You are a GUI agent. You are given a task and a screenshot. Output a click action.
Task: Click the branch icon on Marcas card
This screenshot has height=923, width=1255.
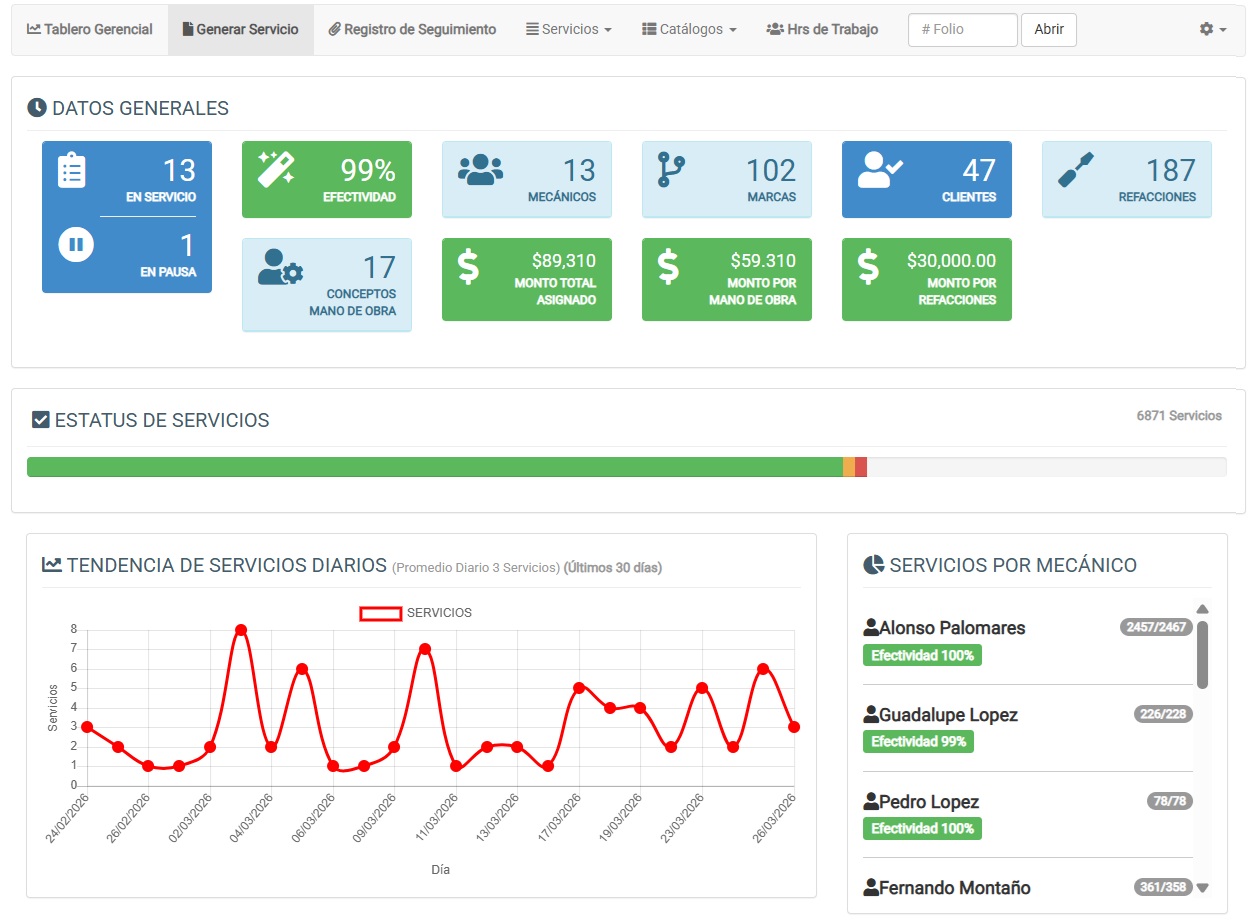click(669, 170)
